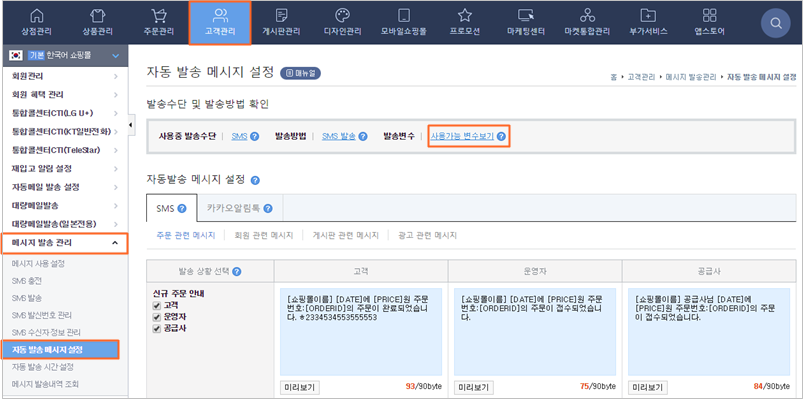803x399 pixels.
Task: Collapse the left sidebar with arrow handle
Action: (x=132, y=125)
